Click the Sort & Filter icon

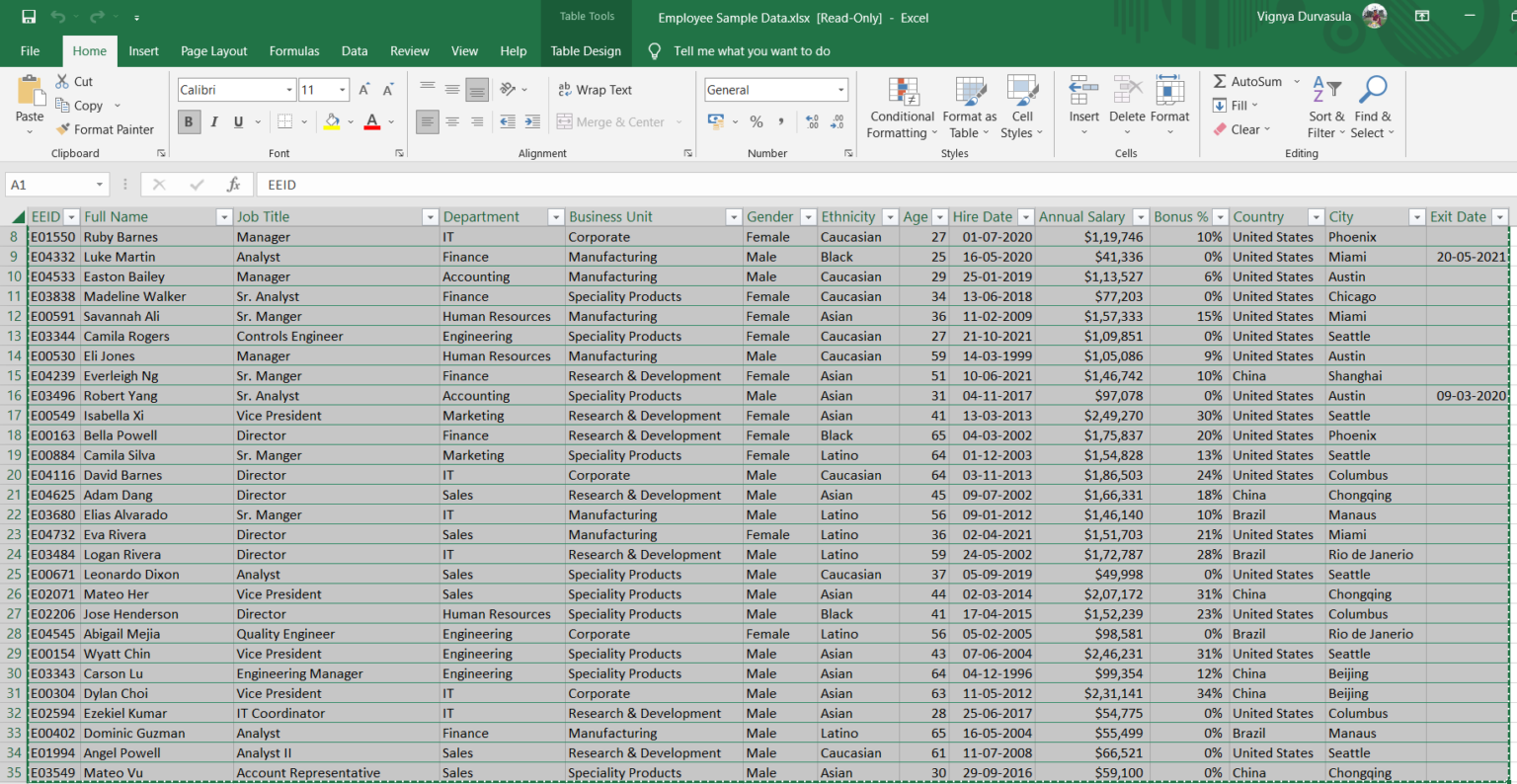[x=1326, y=90]
